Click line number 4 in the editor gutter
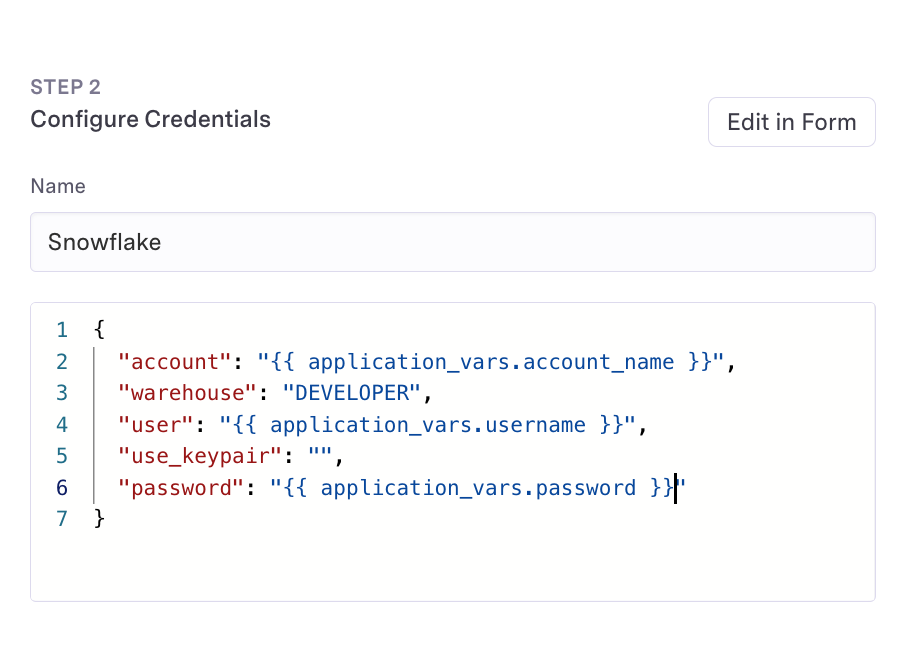The width and height of the screenshot is (904, 654). [62, 425]
